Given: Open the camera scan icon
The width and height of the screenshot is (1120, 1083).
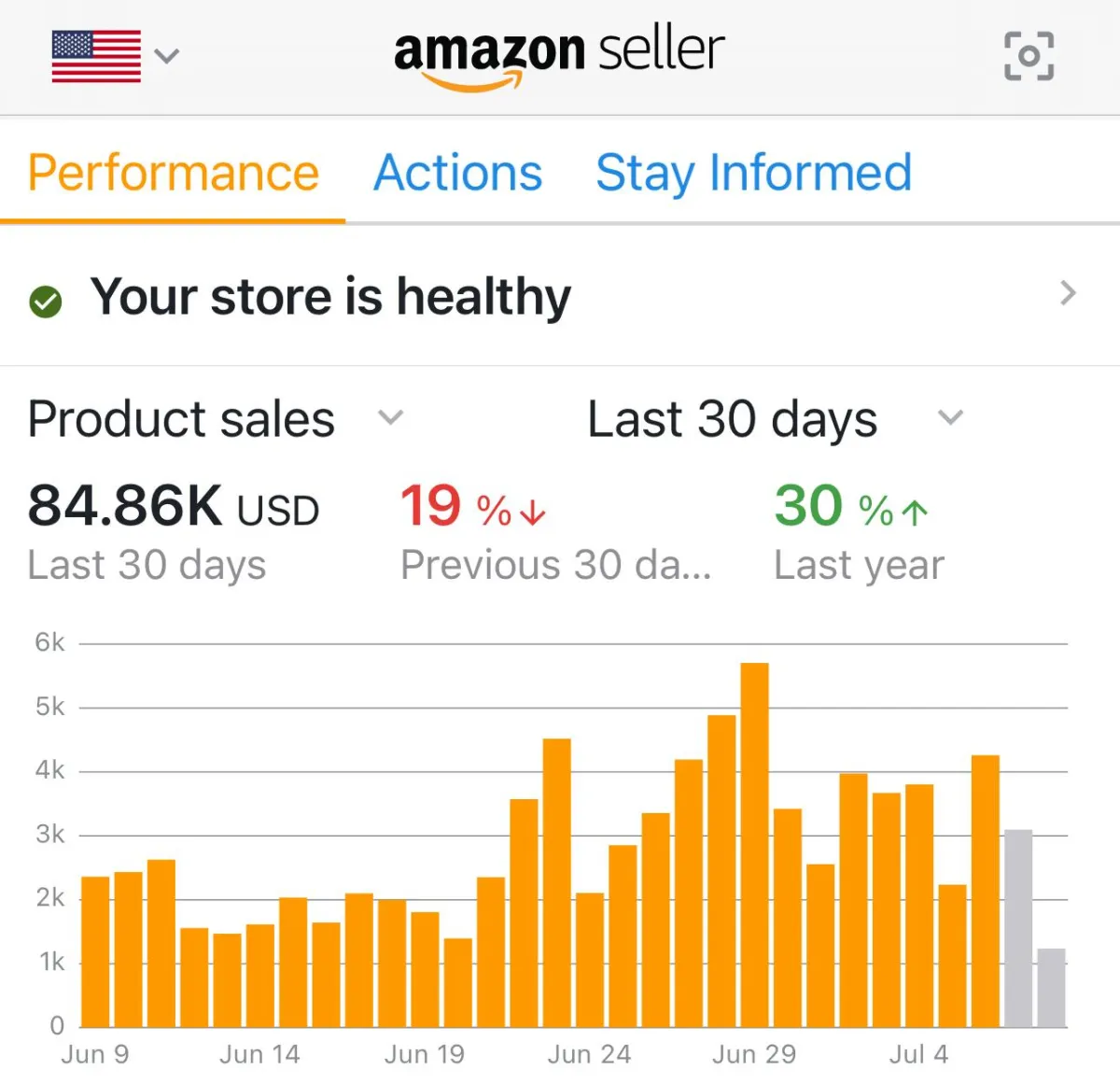Looking at the screenshot, I should (1029, 56).
